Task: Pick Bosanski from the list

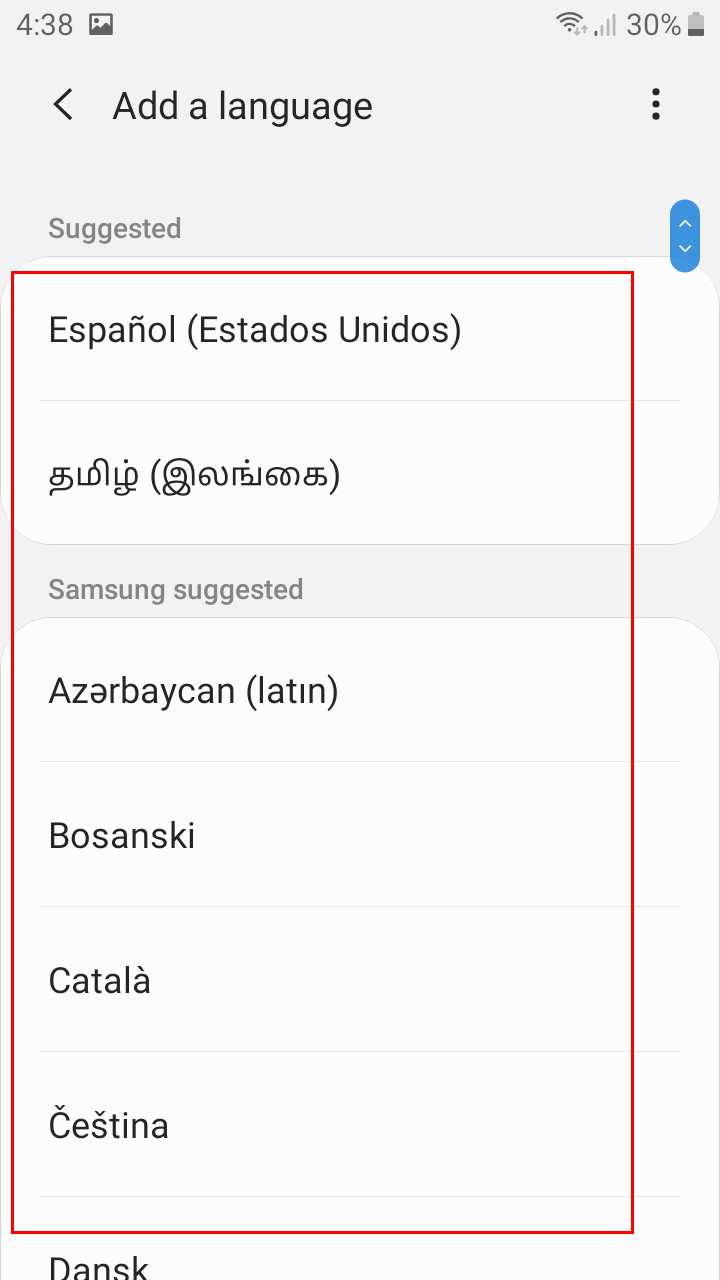Action: (x=122, y=835)
